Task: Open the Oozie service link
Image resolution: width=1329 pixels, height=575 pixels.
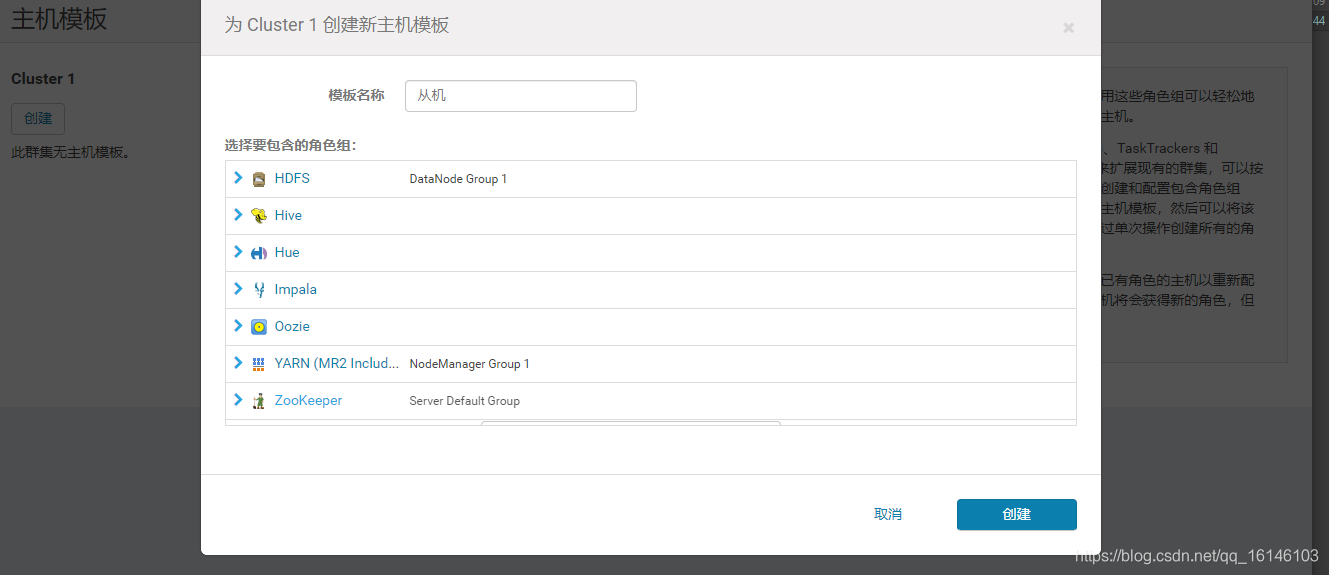Action: (x=292, y=326)
